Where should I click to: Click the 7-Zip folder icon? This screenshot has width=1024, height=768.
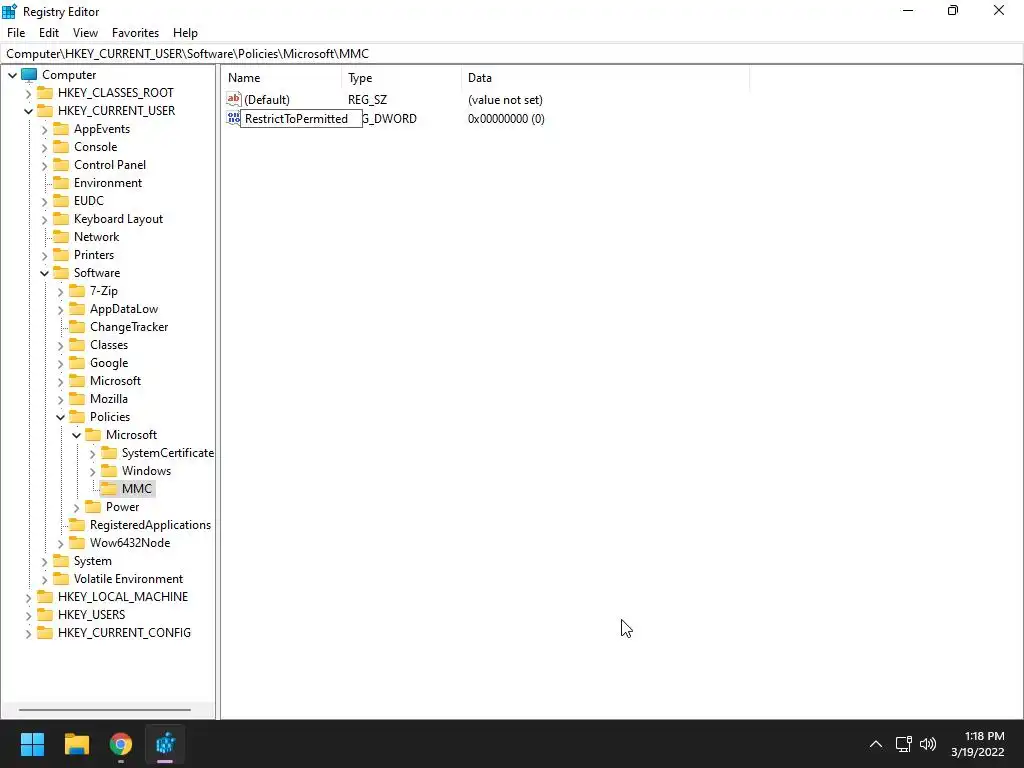pos(77,291)
